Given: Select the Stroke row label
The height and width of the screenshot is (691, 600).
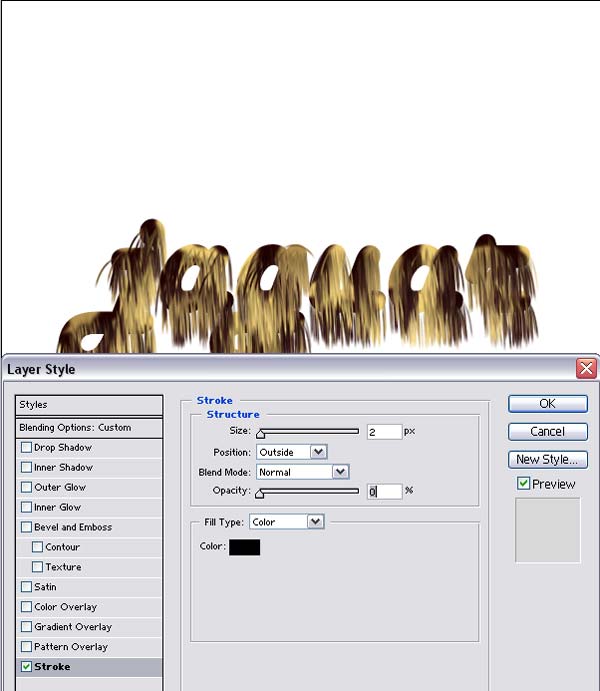Looking at the screenshot, I should pyautogui.click(x=52, y=667).
